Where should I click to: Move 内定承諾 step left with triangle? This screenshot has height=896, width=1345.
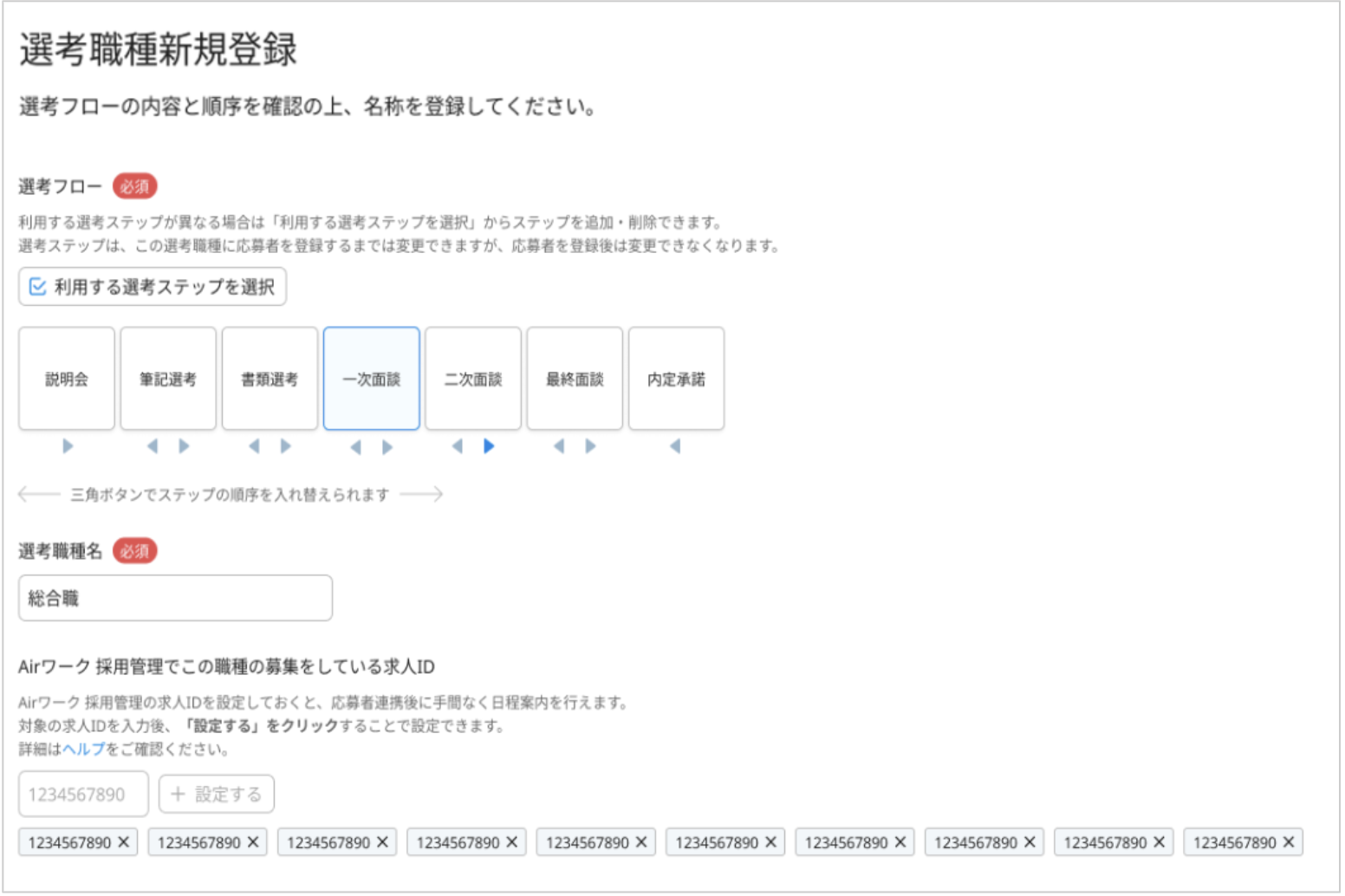675,446
